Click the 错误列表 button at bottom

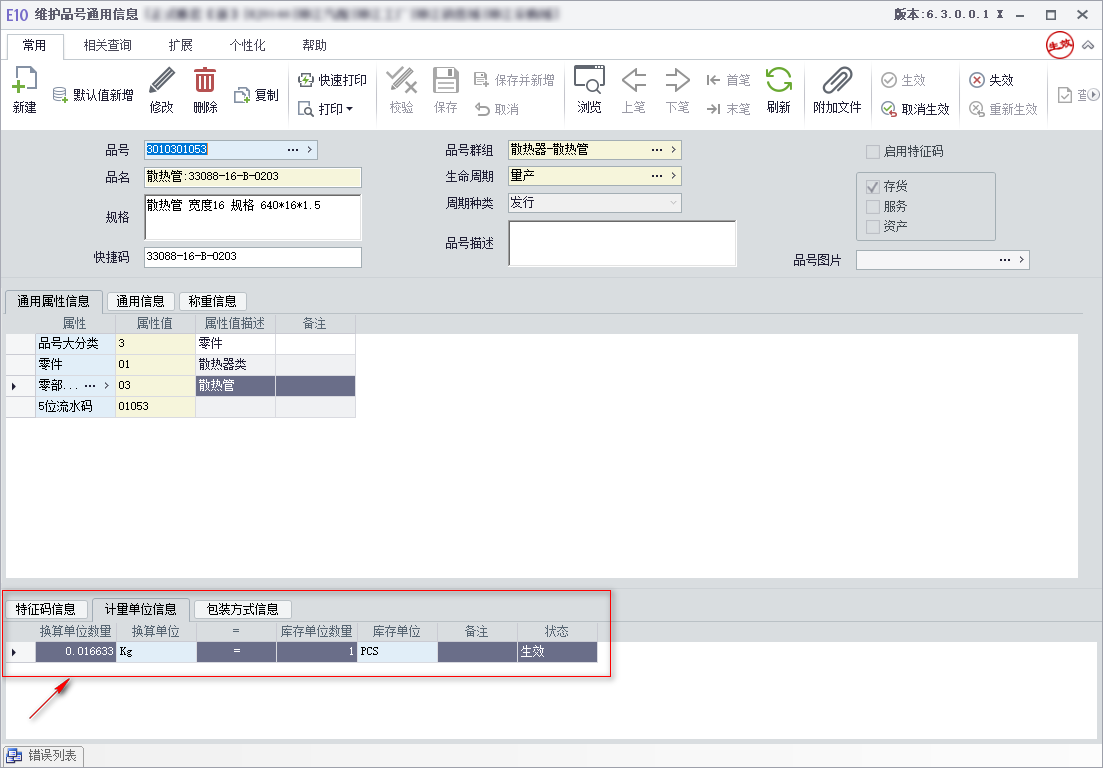click(x=44, y=756)
